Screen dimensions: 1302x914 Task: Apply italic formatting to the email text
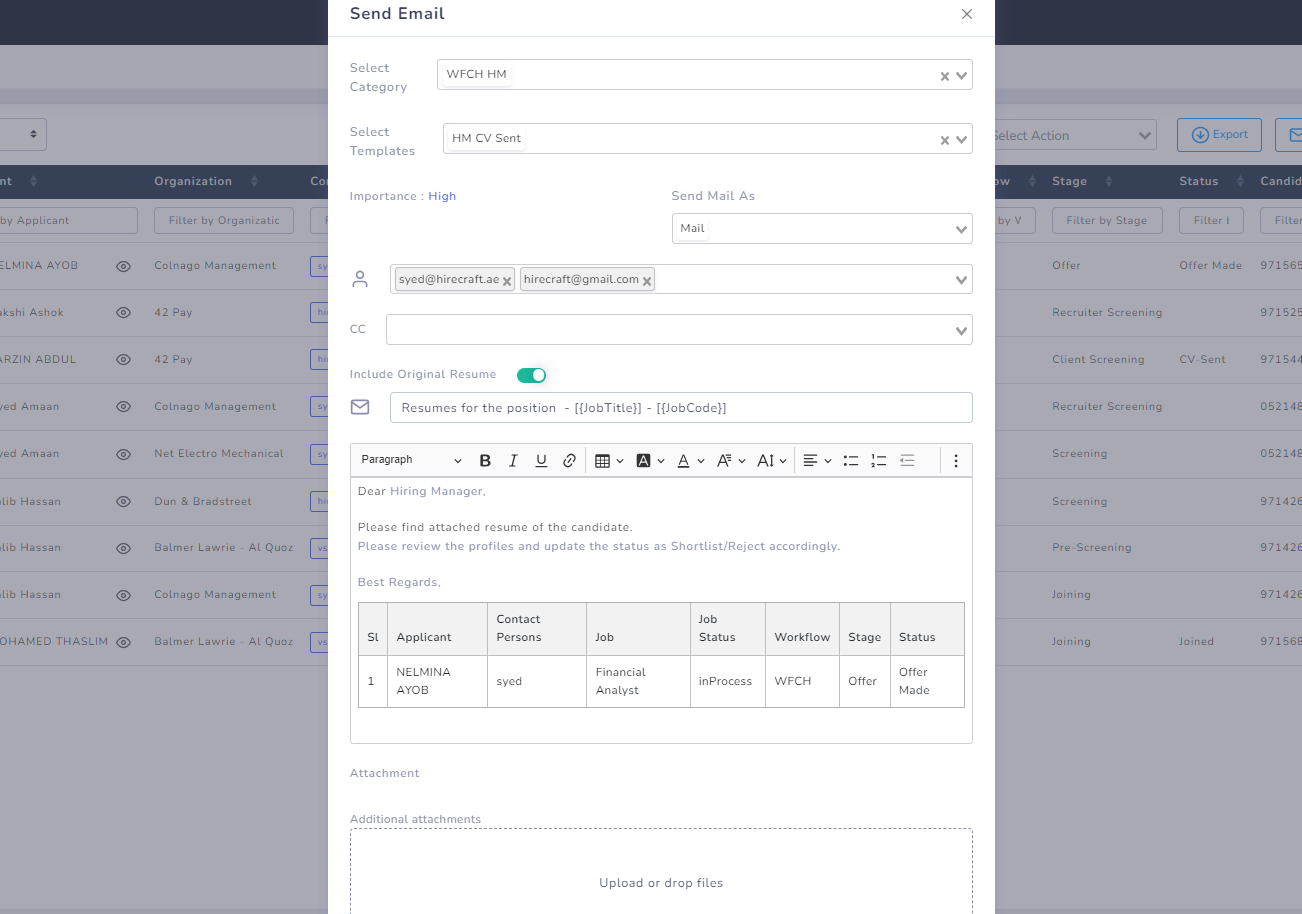point(513,460)
